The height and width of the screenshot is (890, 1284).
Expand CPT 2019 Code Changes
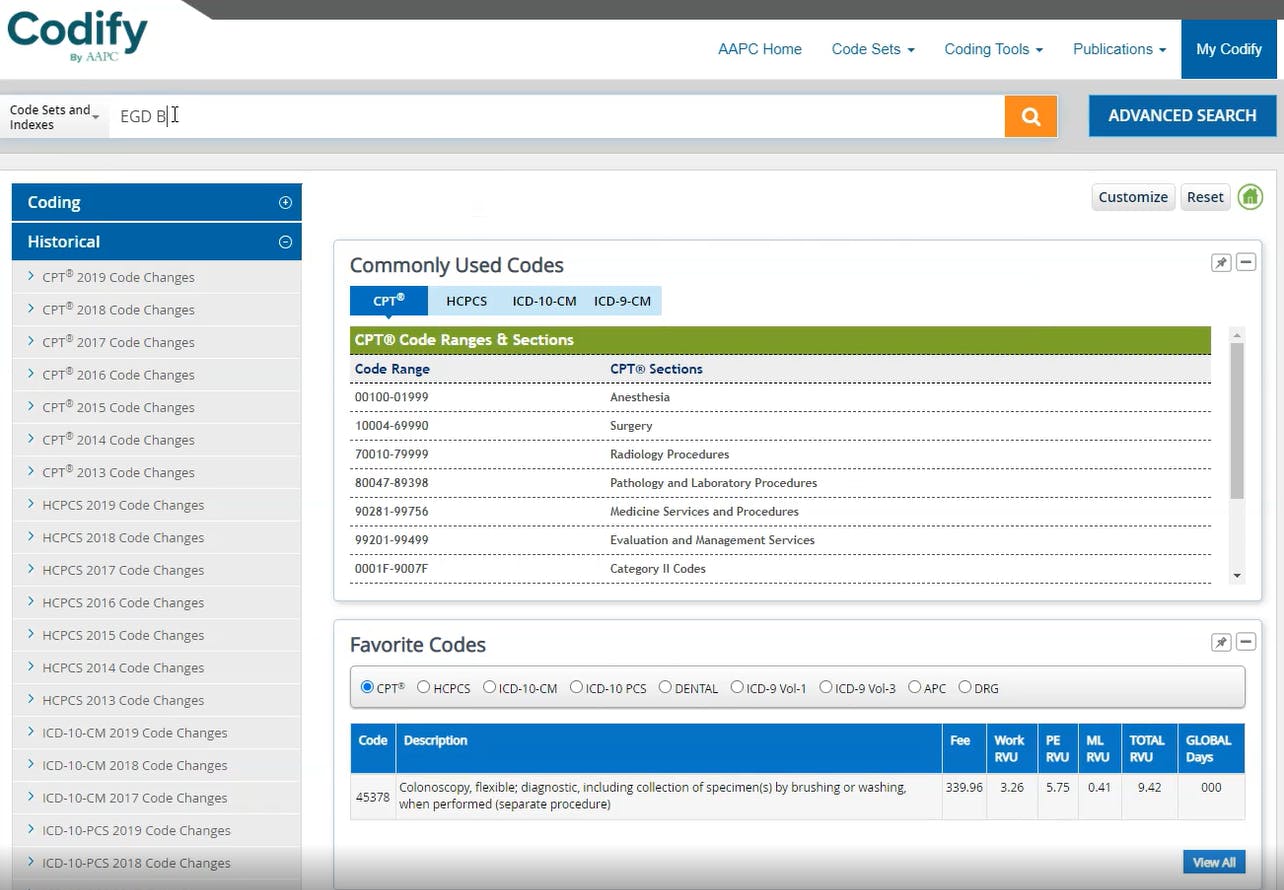[120, 277]
